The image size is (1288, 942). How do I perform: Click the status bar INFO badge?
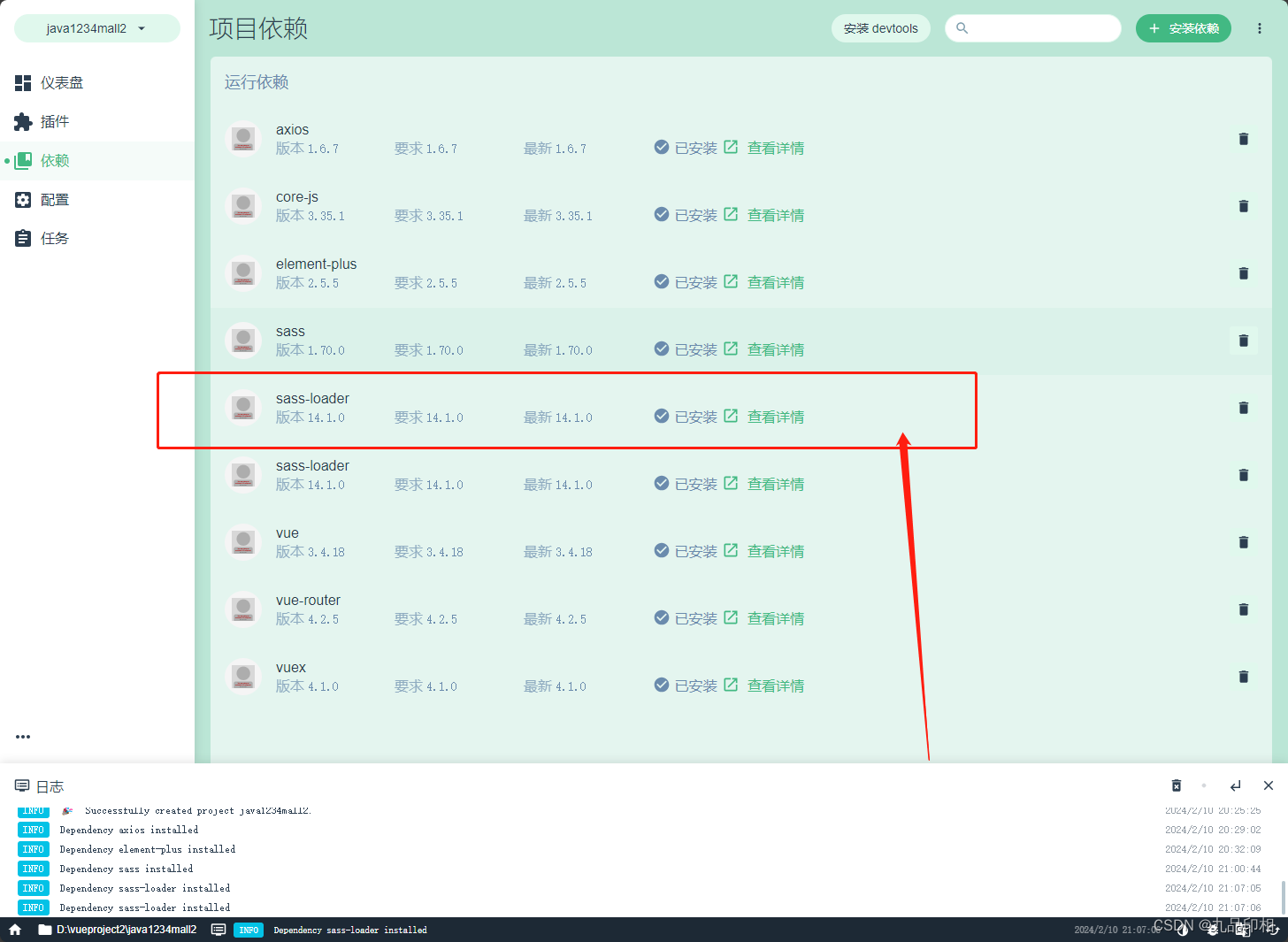pos(249,930)
